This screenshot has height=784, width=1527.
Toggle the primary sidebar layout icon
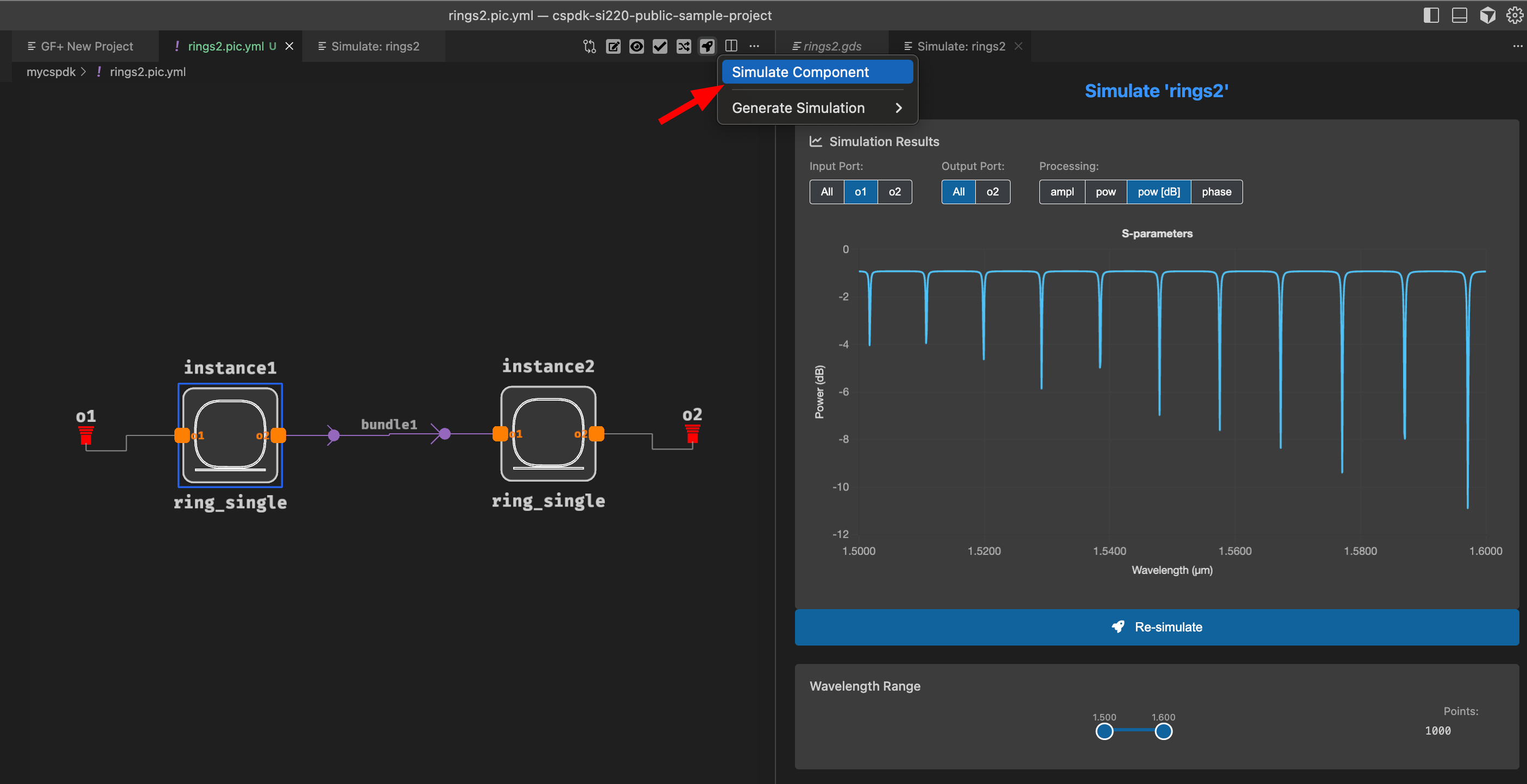(1430, 15)
